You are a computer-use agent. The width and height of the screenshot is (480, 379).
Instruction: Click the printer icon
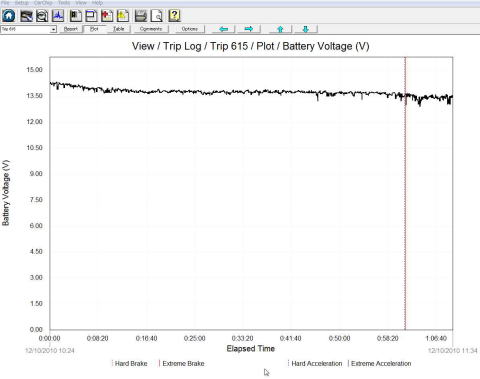[141, 16]
